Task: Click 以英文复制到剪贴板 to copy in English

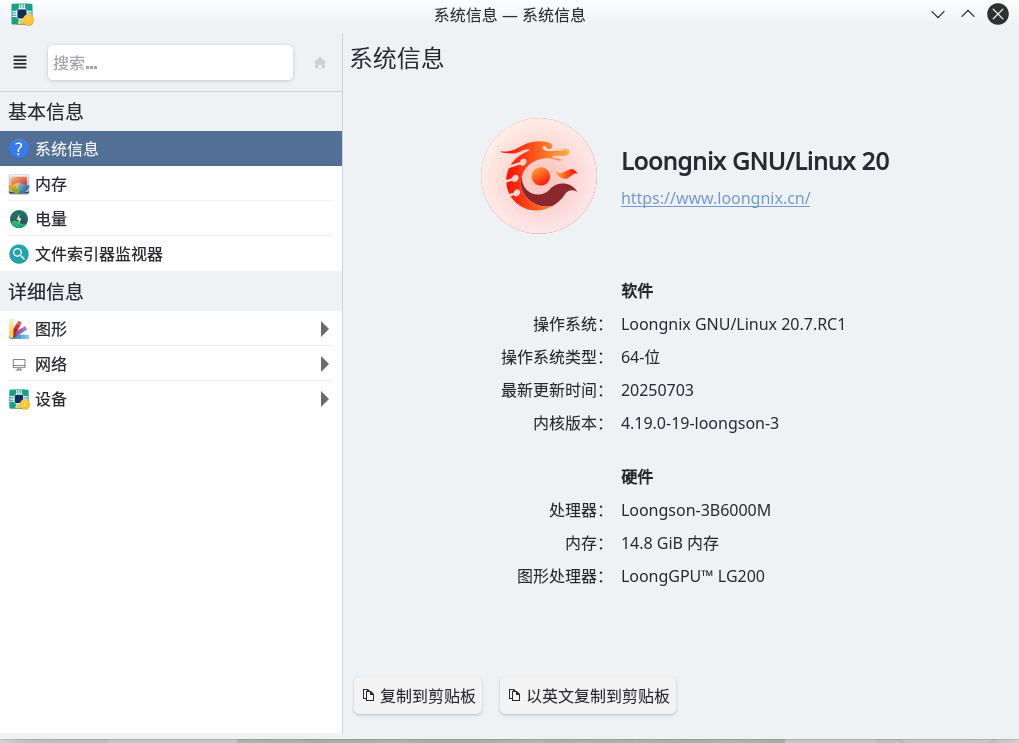Action: [x=587, y=695]
